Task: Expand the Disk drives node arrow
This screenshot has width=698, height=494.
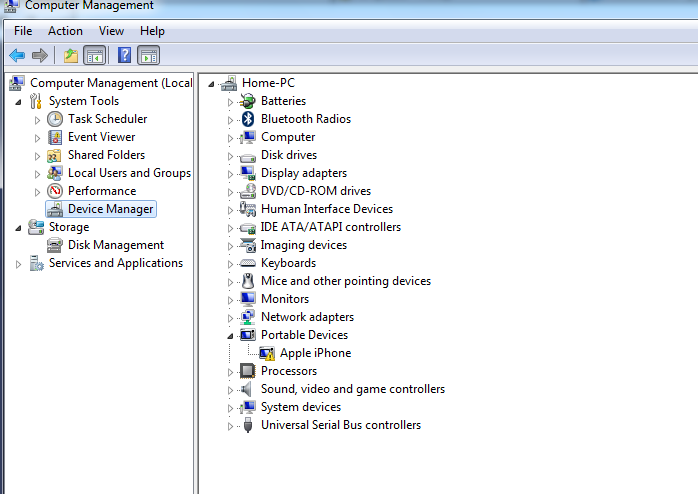Action: click(230, 156)
